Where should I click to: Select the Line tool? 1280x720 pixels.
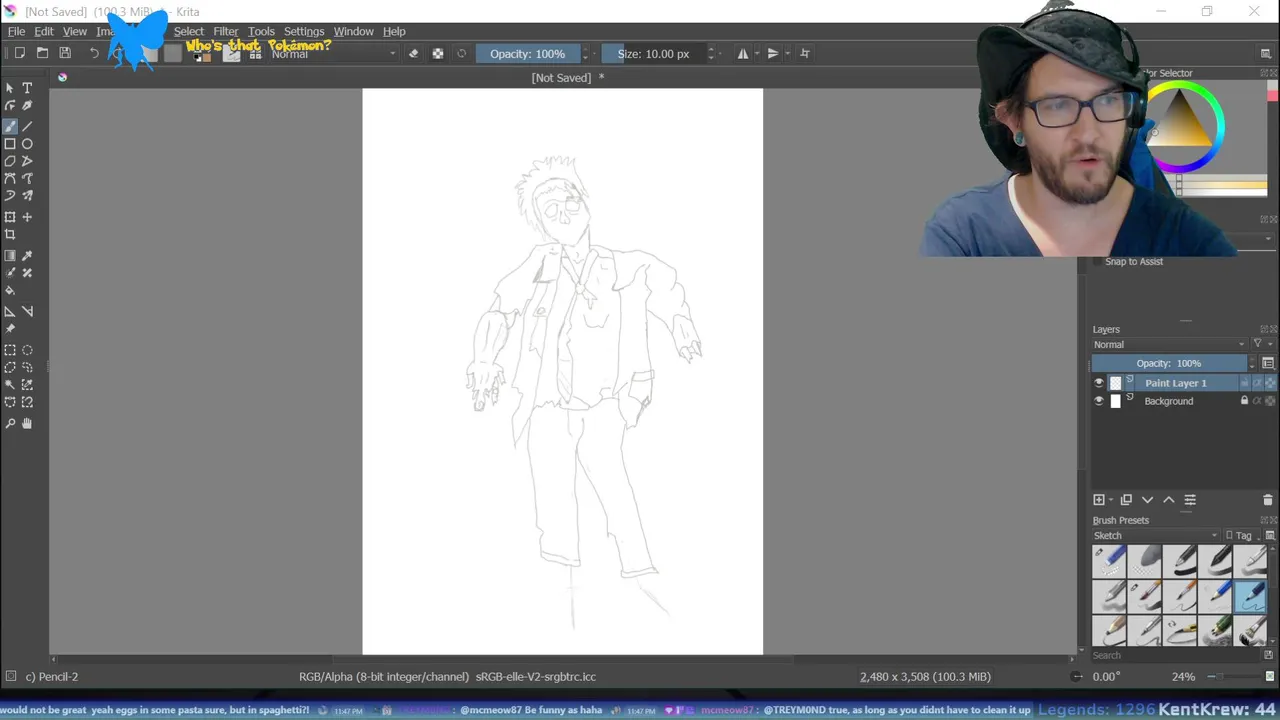point(27,126)
